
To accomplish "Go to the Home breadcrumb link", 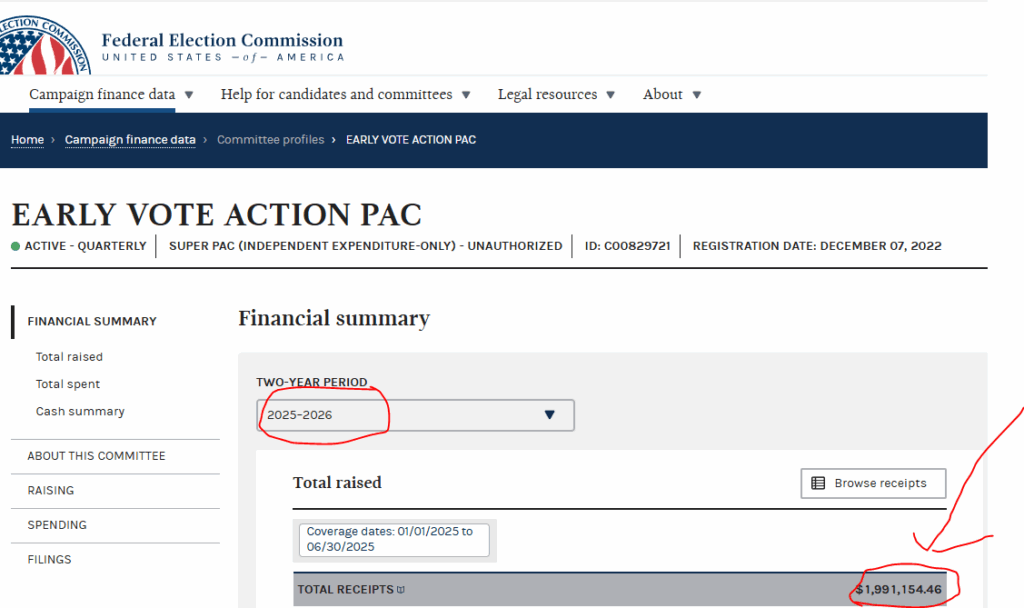I will point(27,140).
